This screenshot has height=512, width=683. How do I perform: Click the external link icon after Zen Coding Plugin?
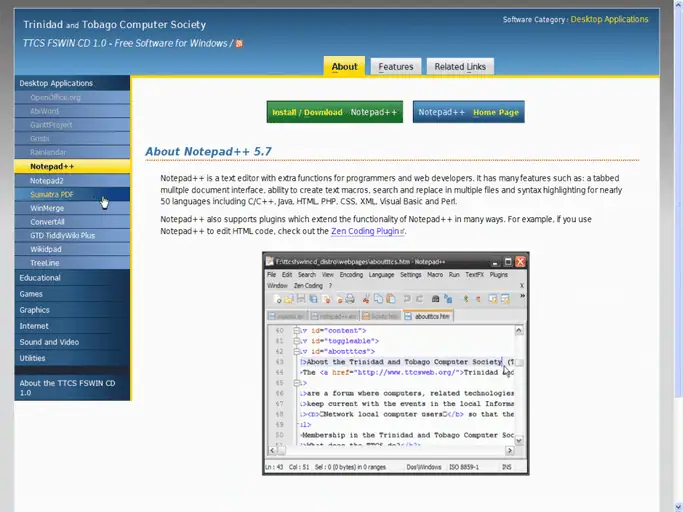click(403, 231)
